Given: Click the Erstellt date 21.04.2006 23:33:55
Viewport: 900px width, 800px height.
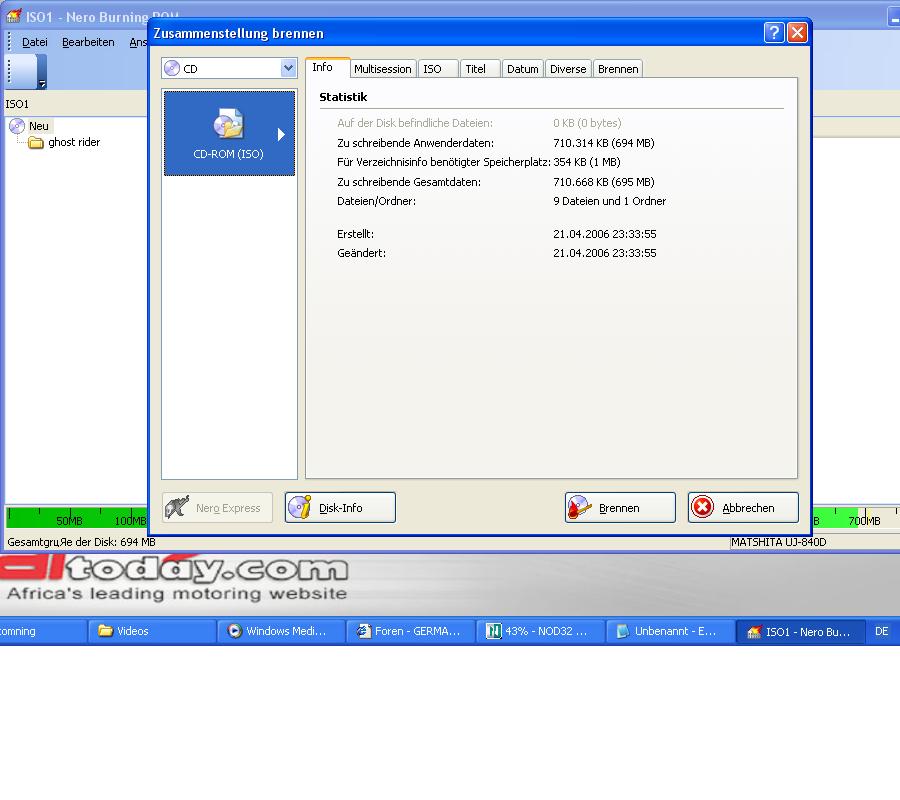Looking at the screenshot, I should tap(604, 234).
